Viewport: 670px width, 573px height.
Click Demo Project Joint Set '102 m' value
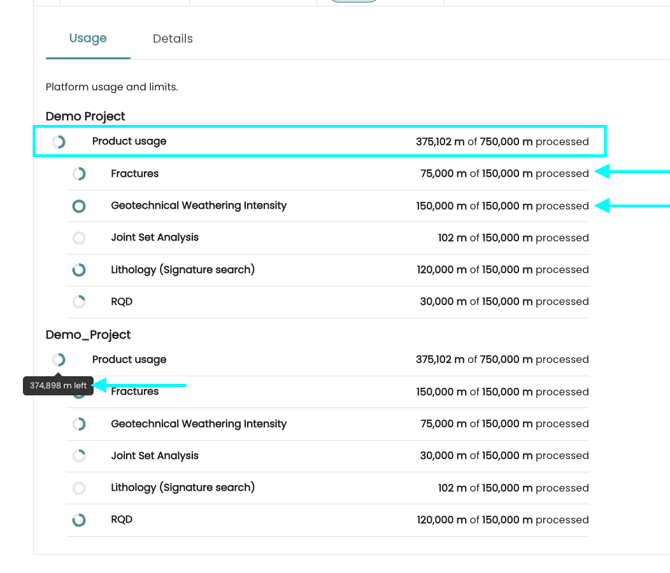452,238
